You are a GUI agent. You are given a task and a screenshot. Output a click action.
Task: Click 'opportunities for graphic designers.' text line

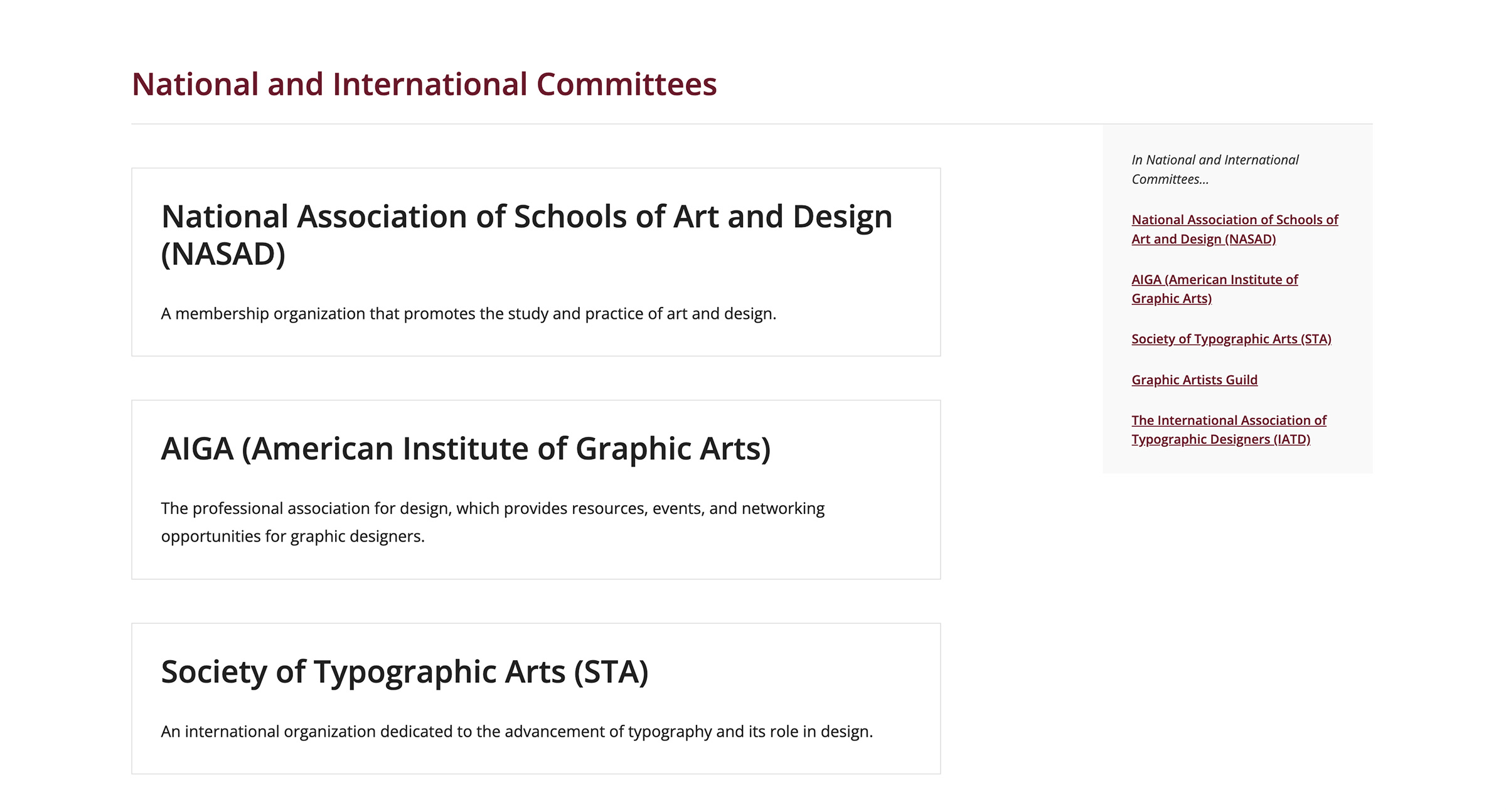tap(292, 537)
